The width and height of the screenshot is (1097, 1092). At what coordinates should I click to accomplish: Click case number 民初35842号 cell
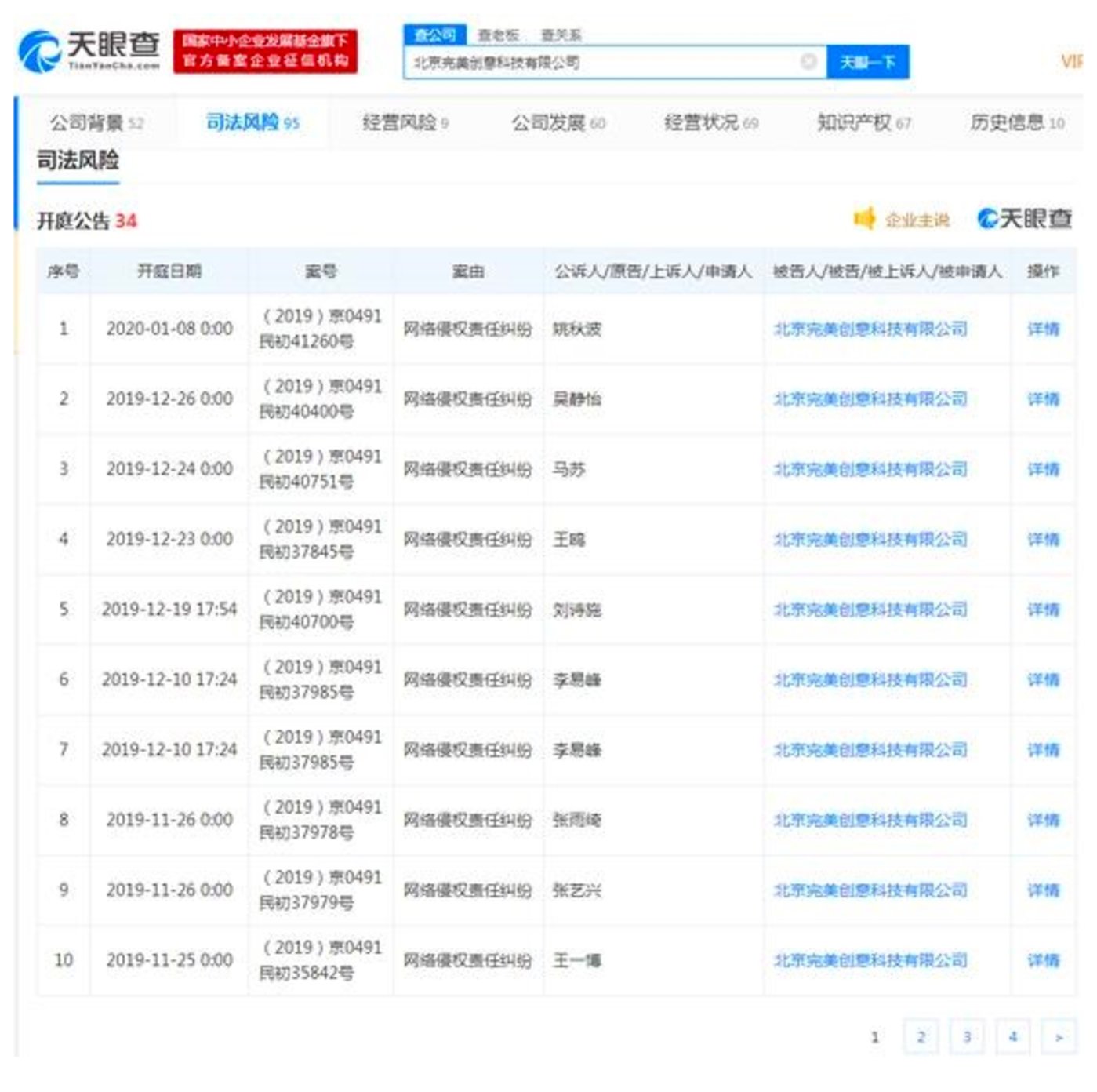(321, 960)
